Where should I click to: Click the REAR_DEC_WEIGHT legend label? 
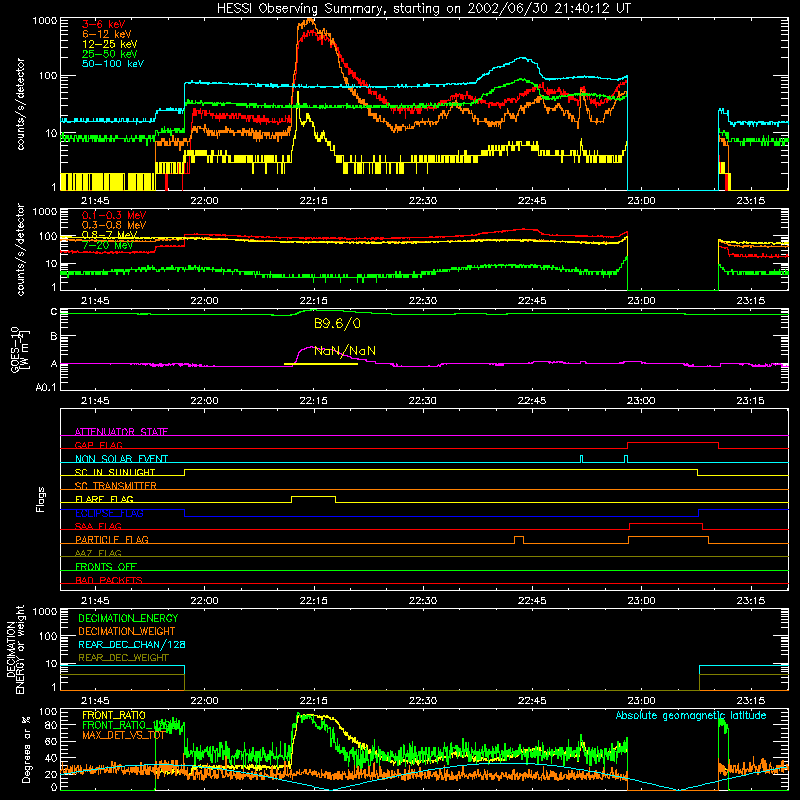tap(123, 658)
